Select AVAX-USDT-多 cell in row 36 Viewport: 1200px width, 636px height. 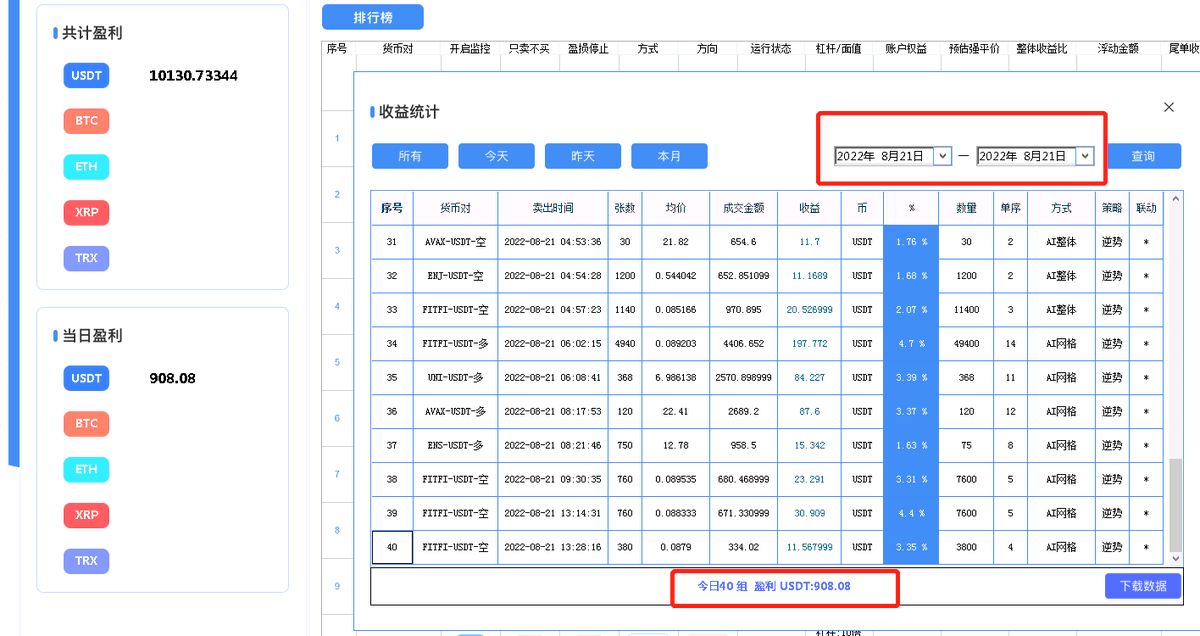(455, 412)
